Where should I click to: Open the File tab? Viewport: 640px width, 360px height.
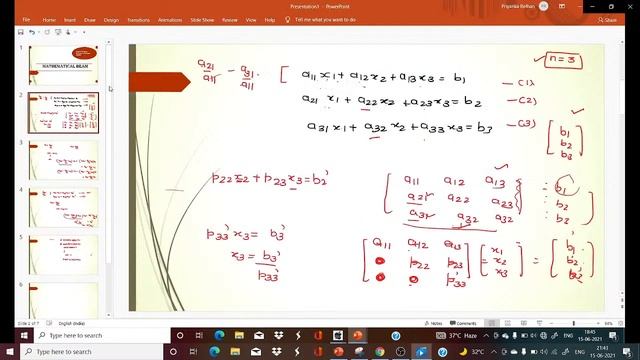[26, 20]
